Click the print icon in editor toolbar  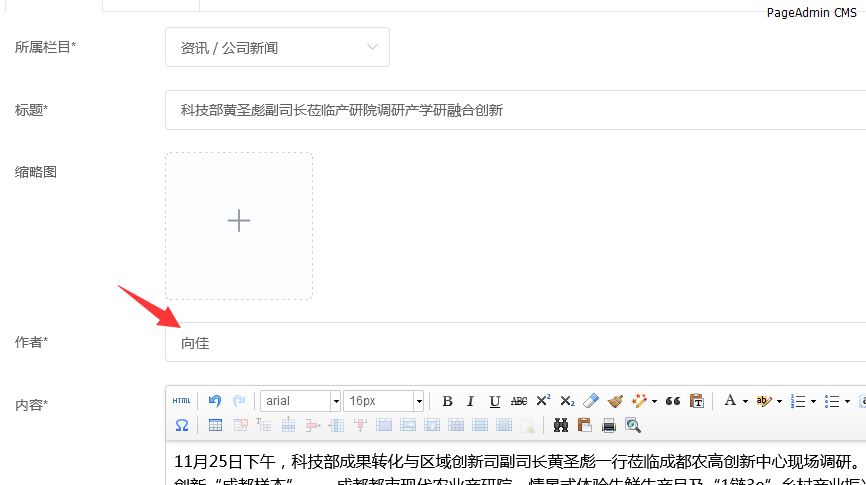(608, 425)
